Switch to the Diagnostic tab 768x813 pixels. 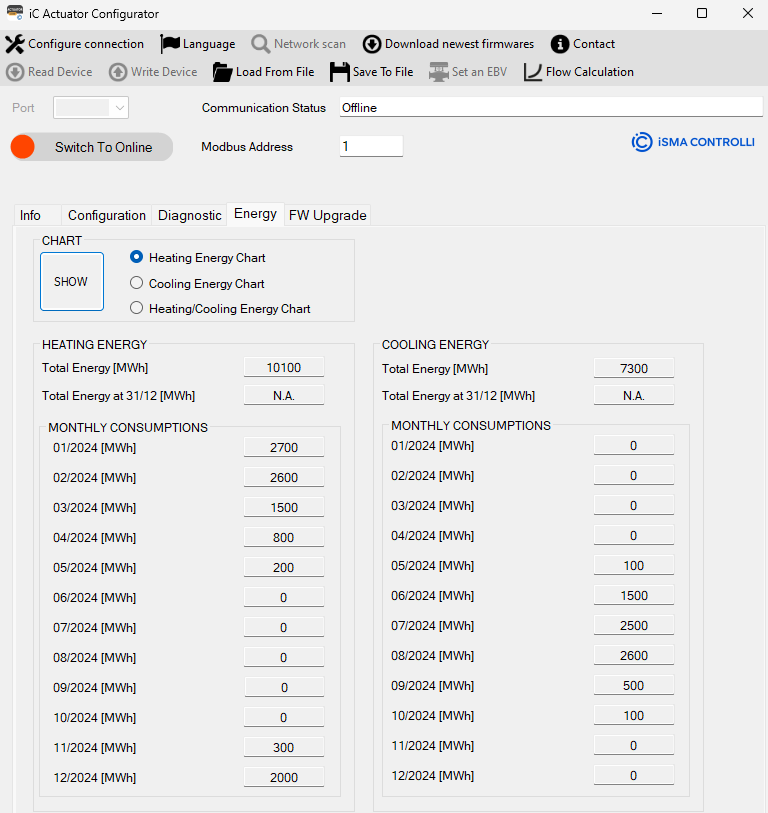coord(190,215)
